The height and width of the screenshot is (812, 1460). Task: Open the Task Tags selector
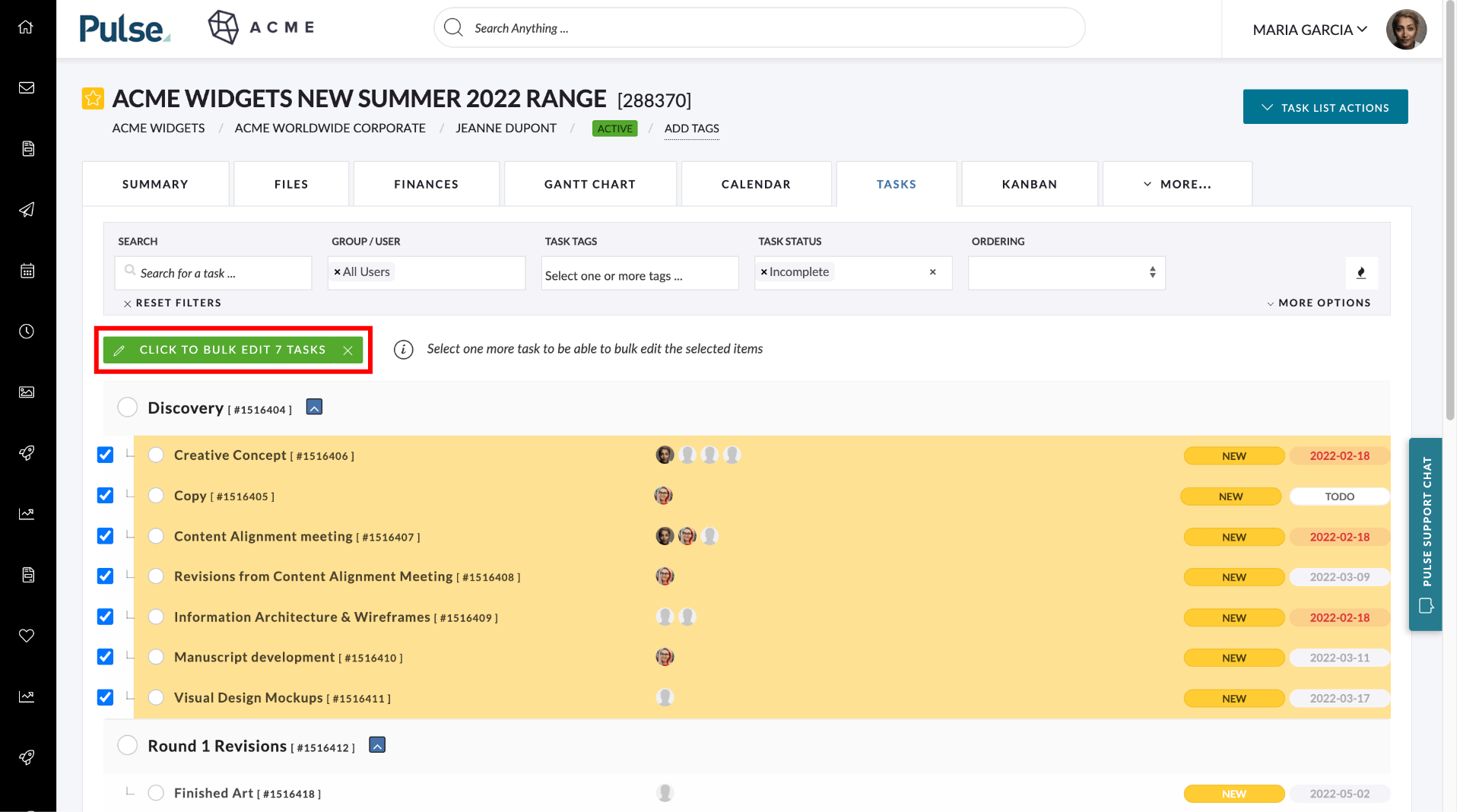(x=640, y=274)
